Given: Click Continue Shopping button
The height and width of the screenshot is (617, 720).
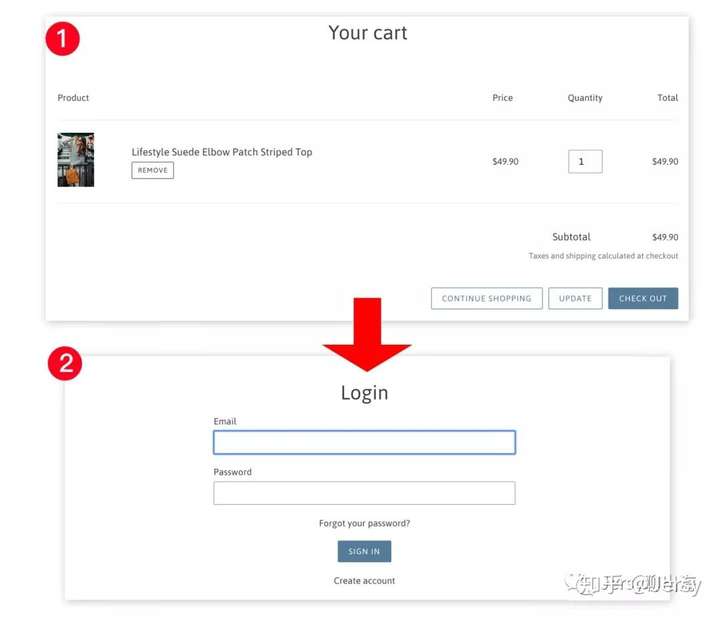Looking at the screenshot, I should [487, 298].
